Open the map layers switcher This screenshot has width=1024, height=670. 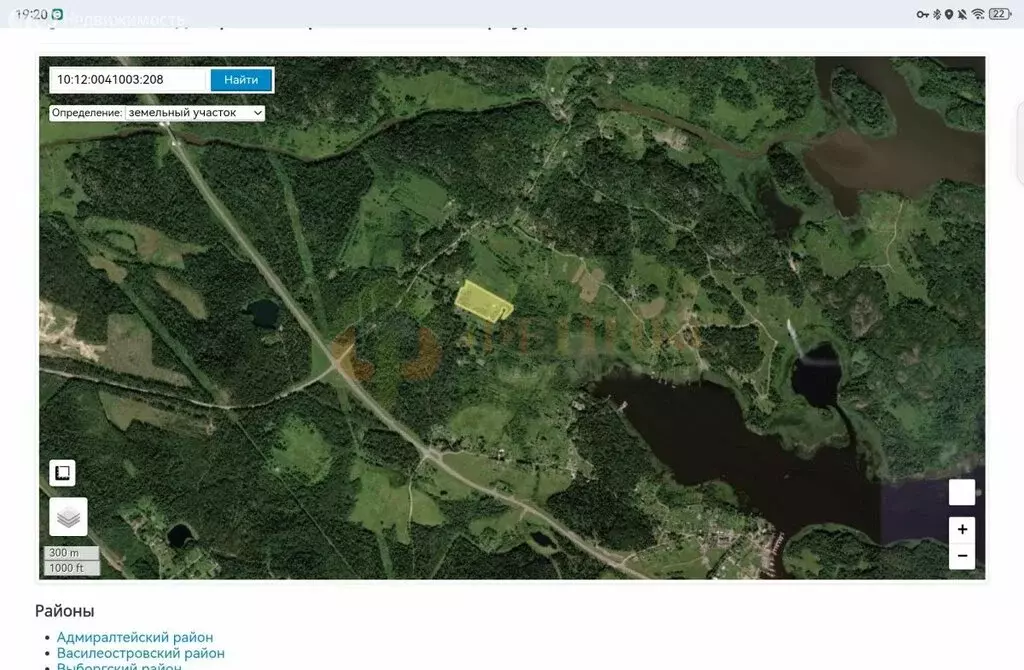click(x=68, y=517)
